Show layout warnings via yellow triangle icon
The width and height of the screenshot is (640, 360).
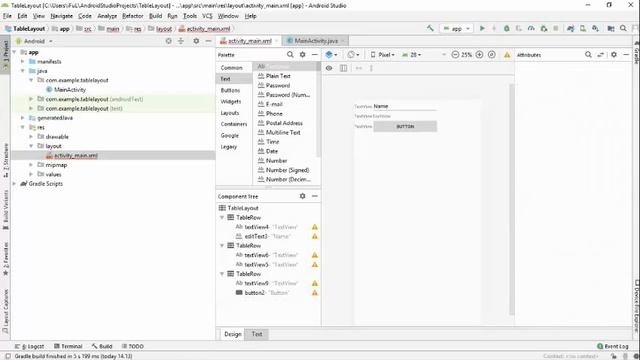tap(507, 55)
